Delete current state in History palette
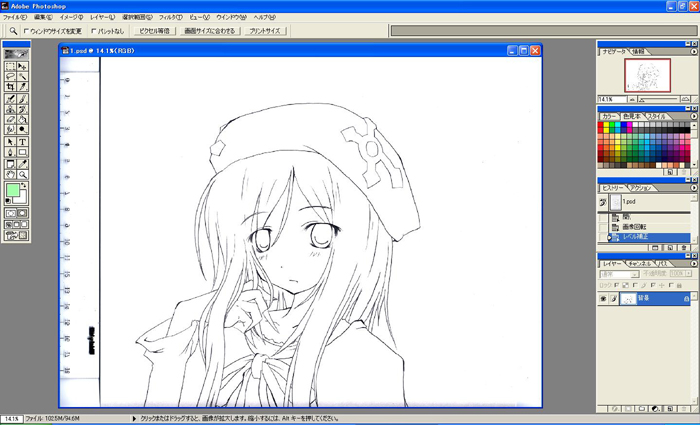The image size is (700, 425). (x=683, y=248)
